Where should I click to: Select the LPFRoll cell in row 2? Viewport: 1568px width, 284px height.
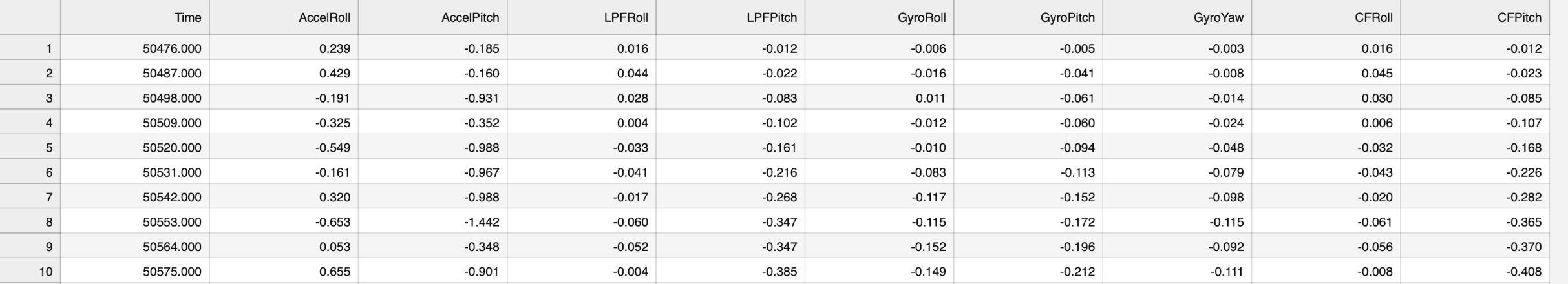click(x=582, y=74)
